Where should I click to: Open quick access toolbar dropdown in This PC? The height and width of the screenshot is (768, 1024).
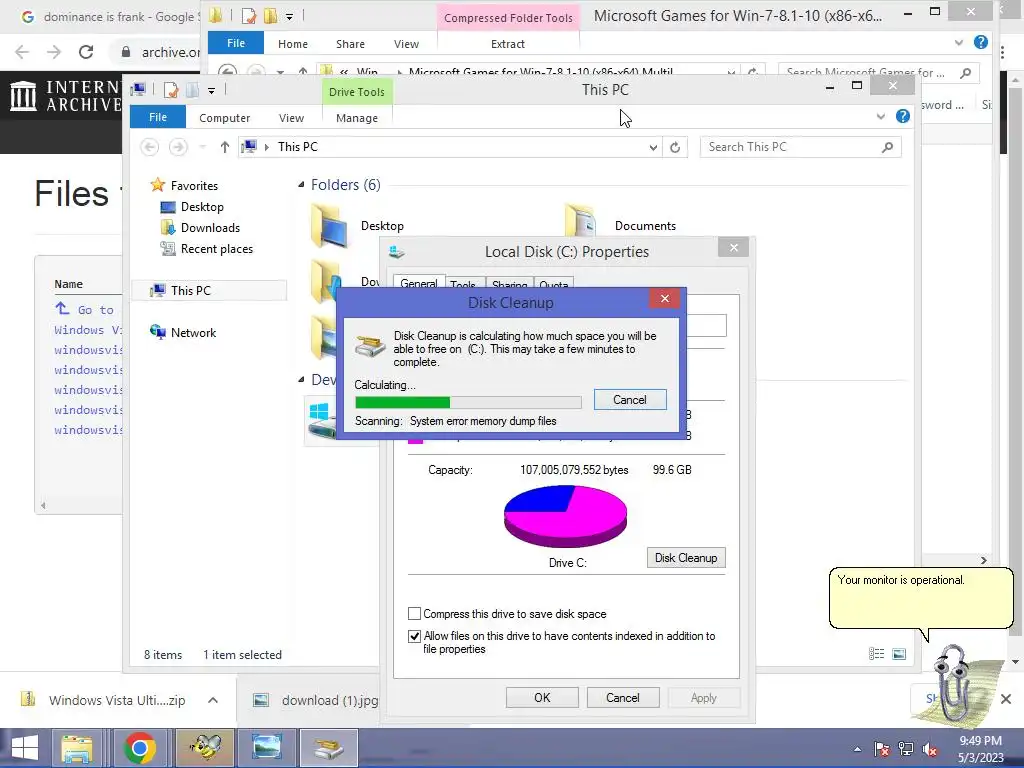pos(211,91)
